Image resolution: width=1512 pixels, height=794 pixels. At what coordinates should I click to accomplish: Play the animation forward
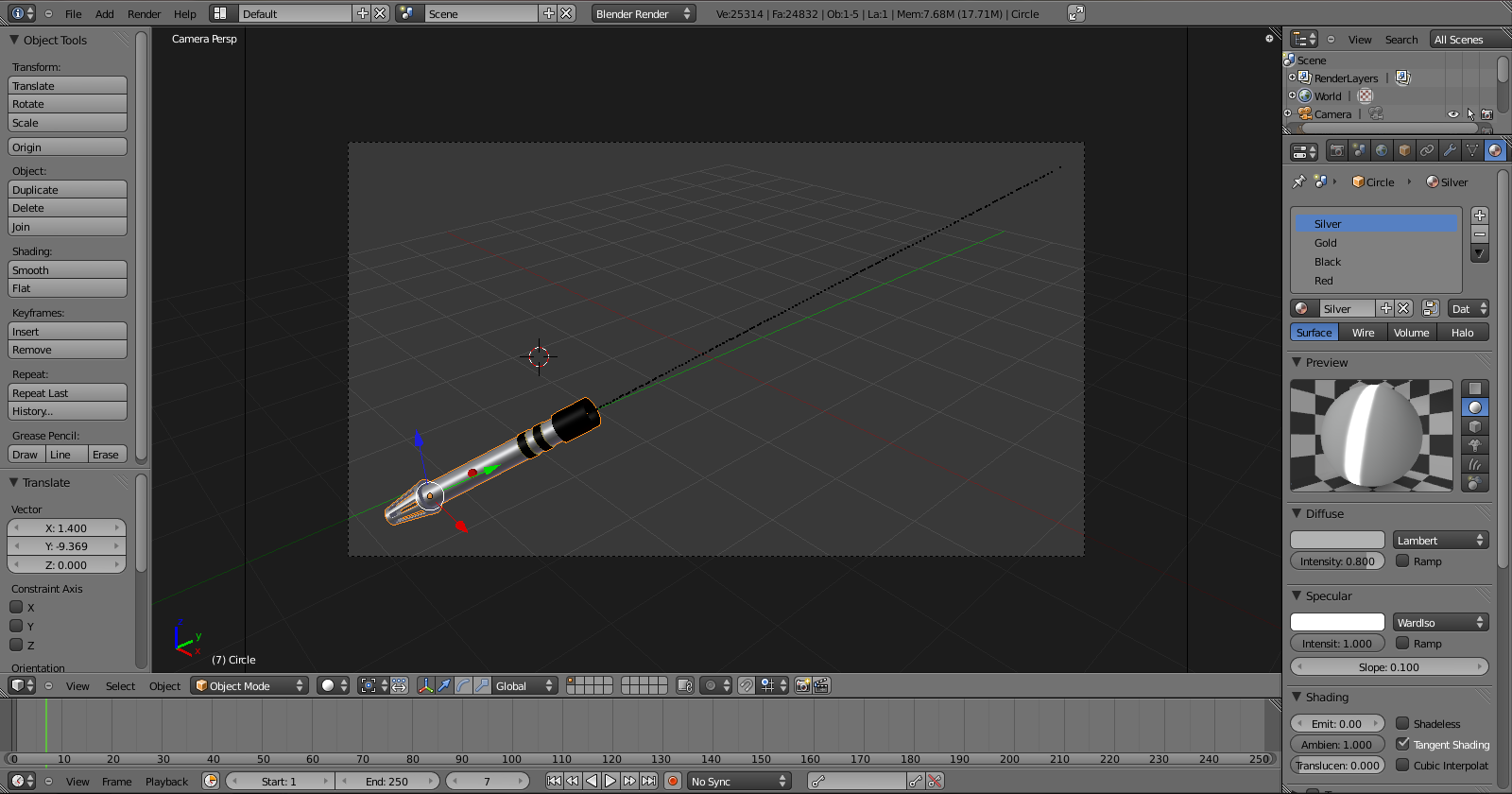(610, 781)
